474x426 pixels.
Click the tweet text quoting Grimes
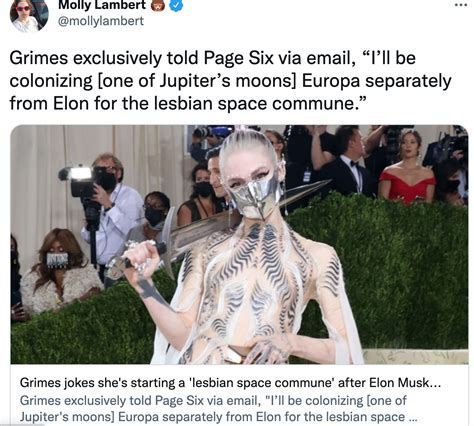pyautogui.click(x=230, y=81)
